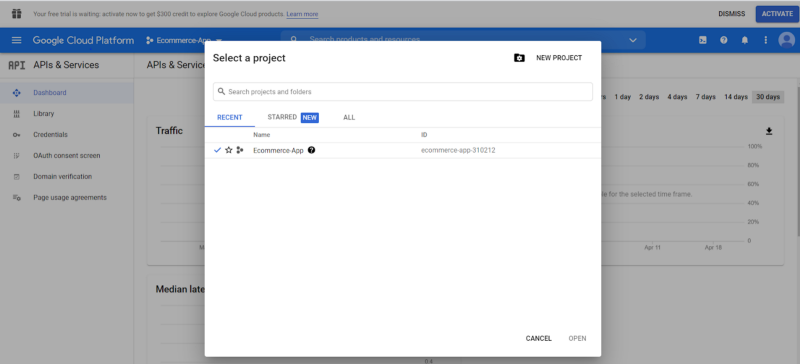Screen dimensions: 800x364
Task: Click the Name column header
Action: tap(262, 135)
